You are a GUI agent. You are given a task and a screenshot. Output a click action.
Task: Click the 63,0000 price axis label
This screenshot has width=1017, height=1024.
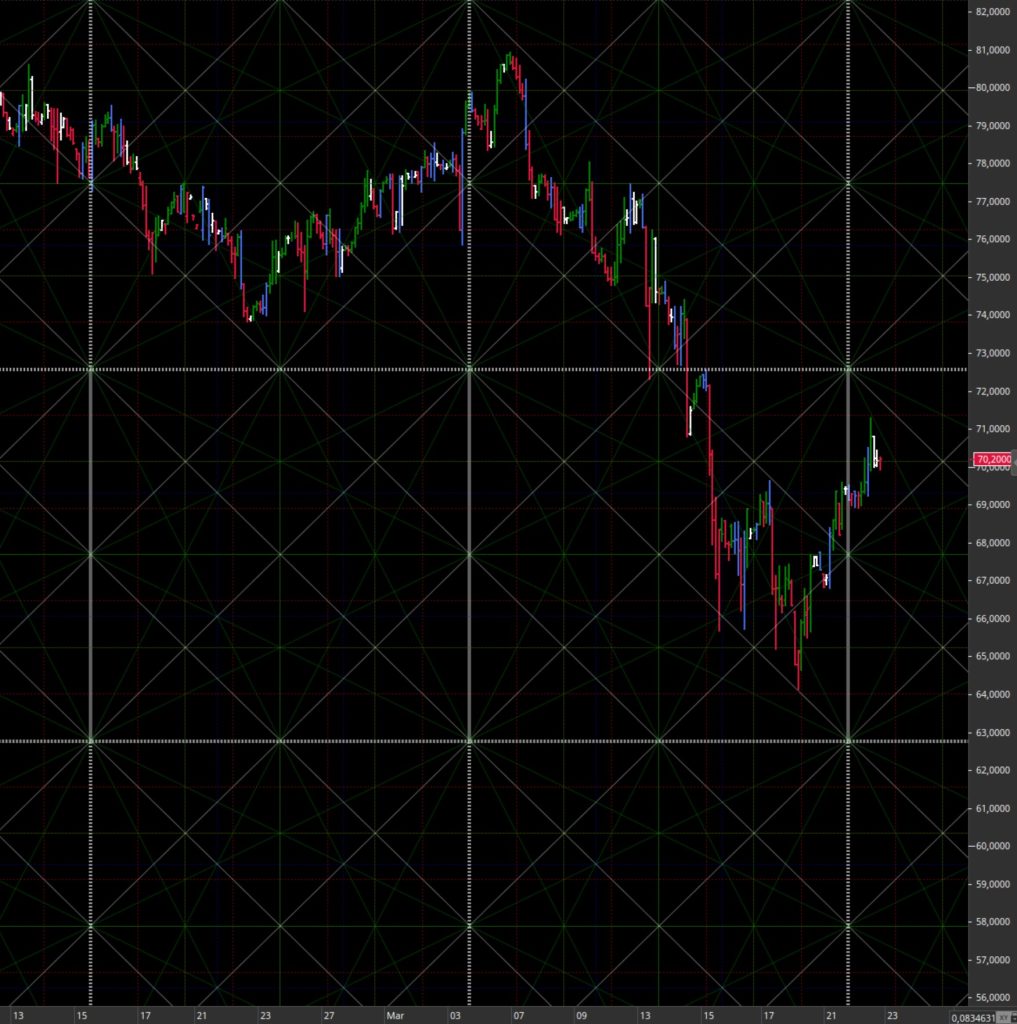[993, 733]
